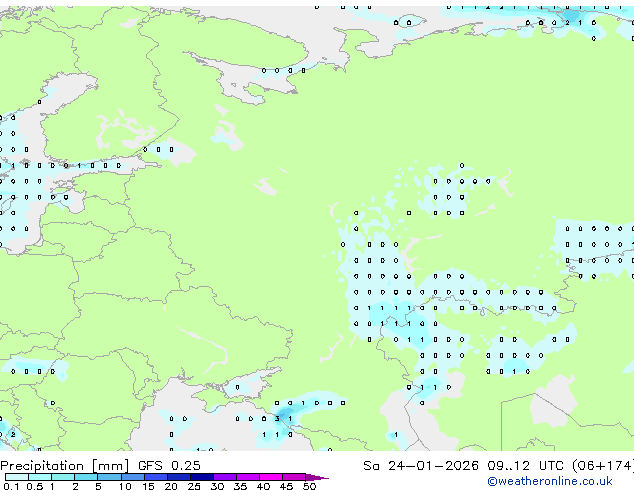
Task: Click the legend label '0.1'
Action: tap(11, 486)
